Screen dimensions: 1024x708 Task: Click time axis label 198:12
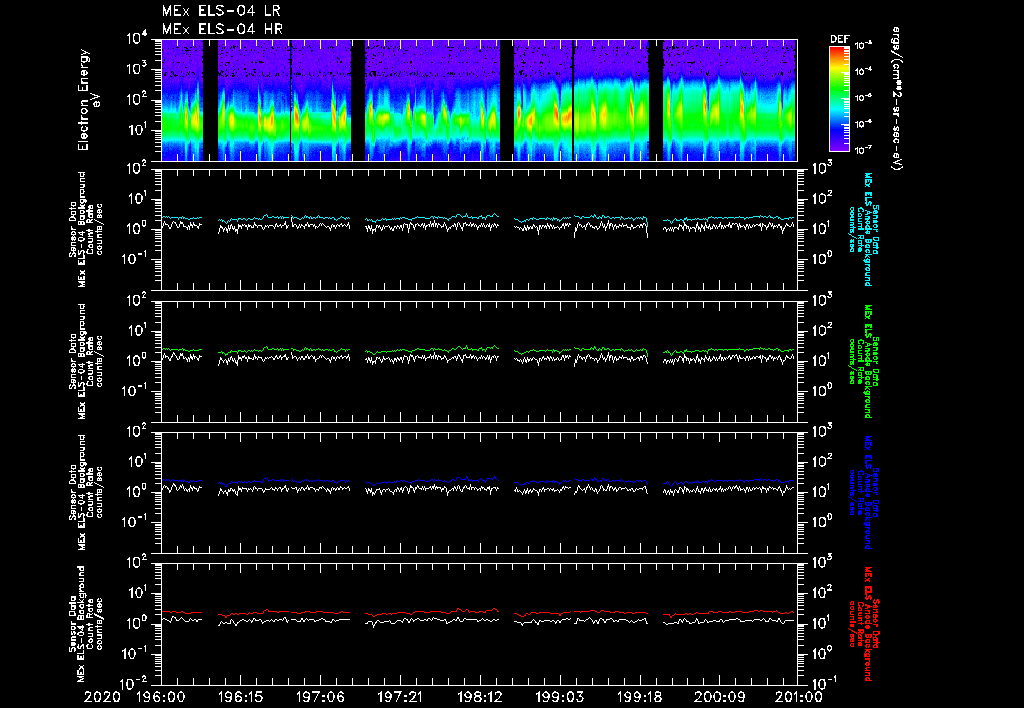479,698
